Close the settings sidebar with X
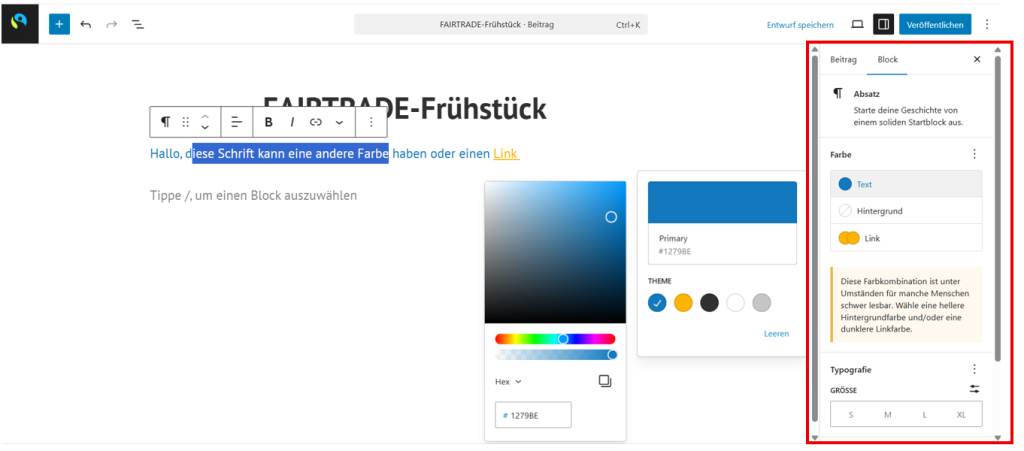The image size is (1024, 451). (x=977, y=59)
